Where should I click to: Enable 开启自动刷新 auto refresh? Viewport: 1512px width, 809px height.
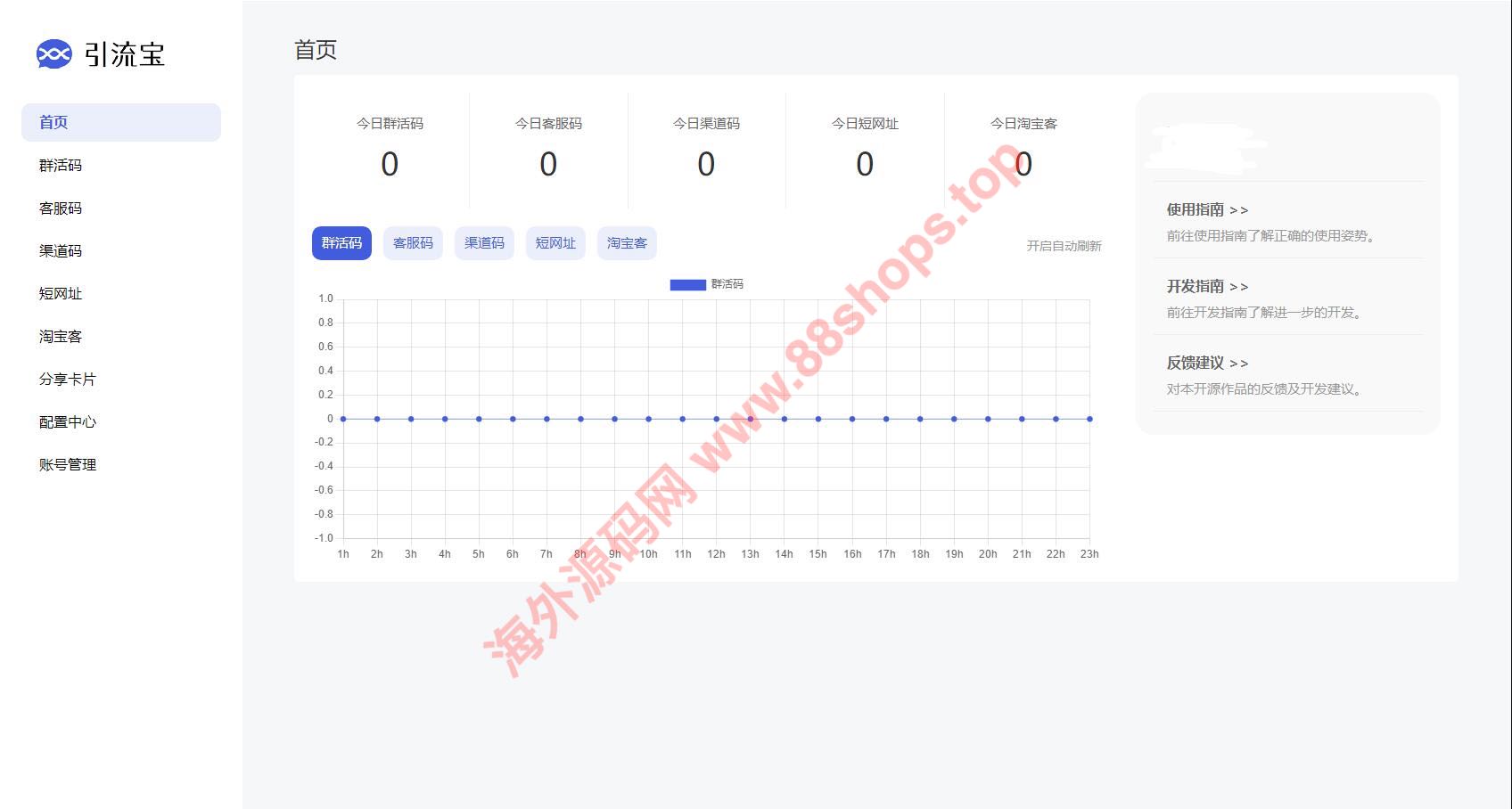(1064, 246)
